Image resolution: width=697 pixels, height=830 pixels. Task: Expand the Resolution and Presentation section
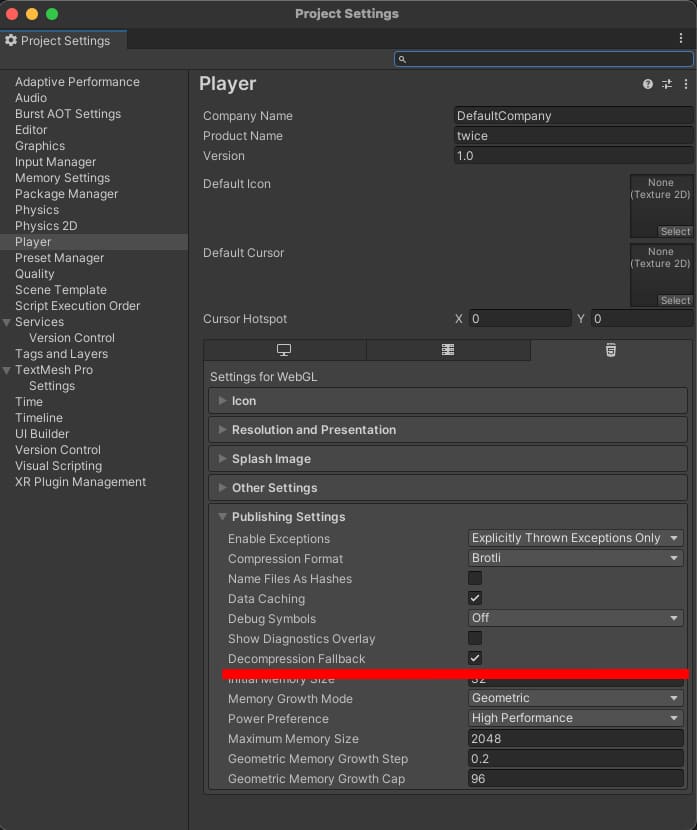click(x=314, y=430)
